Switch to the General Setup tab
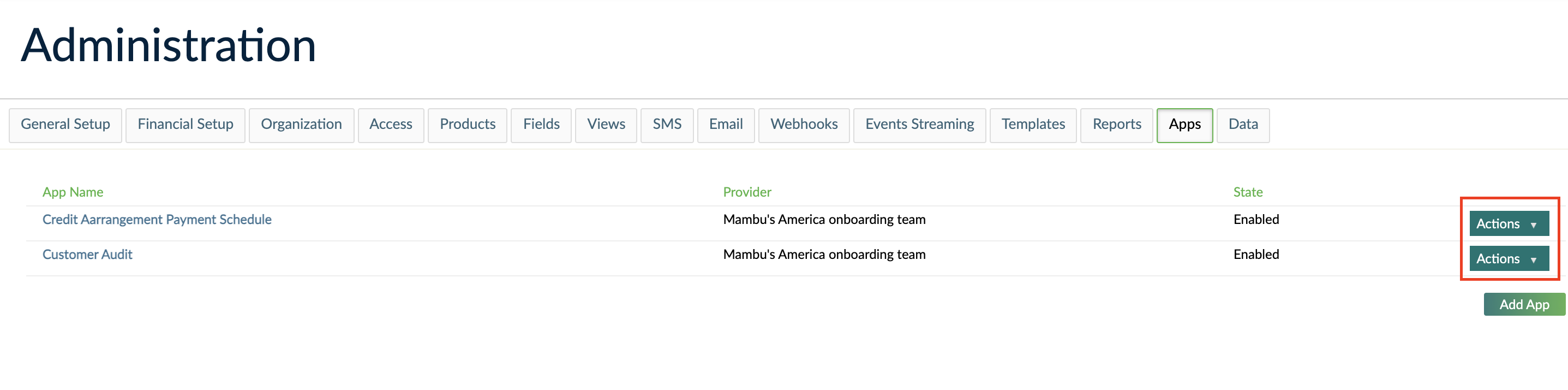Image resolution: width=1568 pixels, height=390 pixels. [x=65, y=125]
